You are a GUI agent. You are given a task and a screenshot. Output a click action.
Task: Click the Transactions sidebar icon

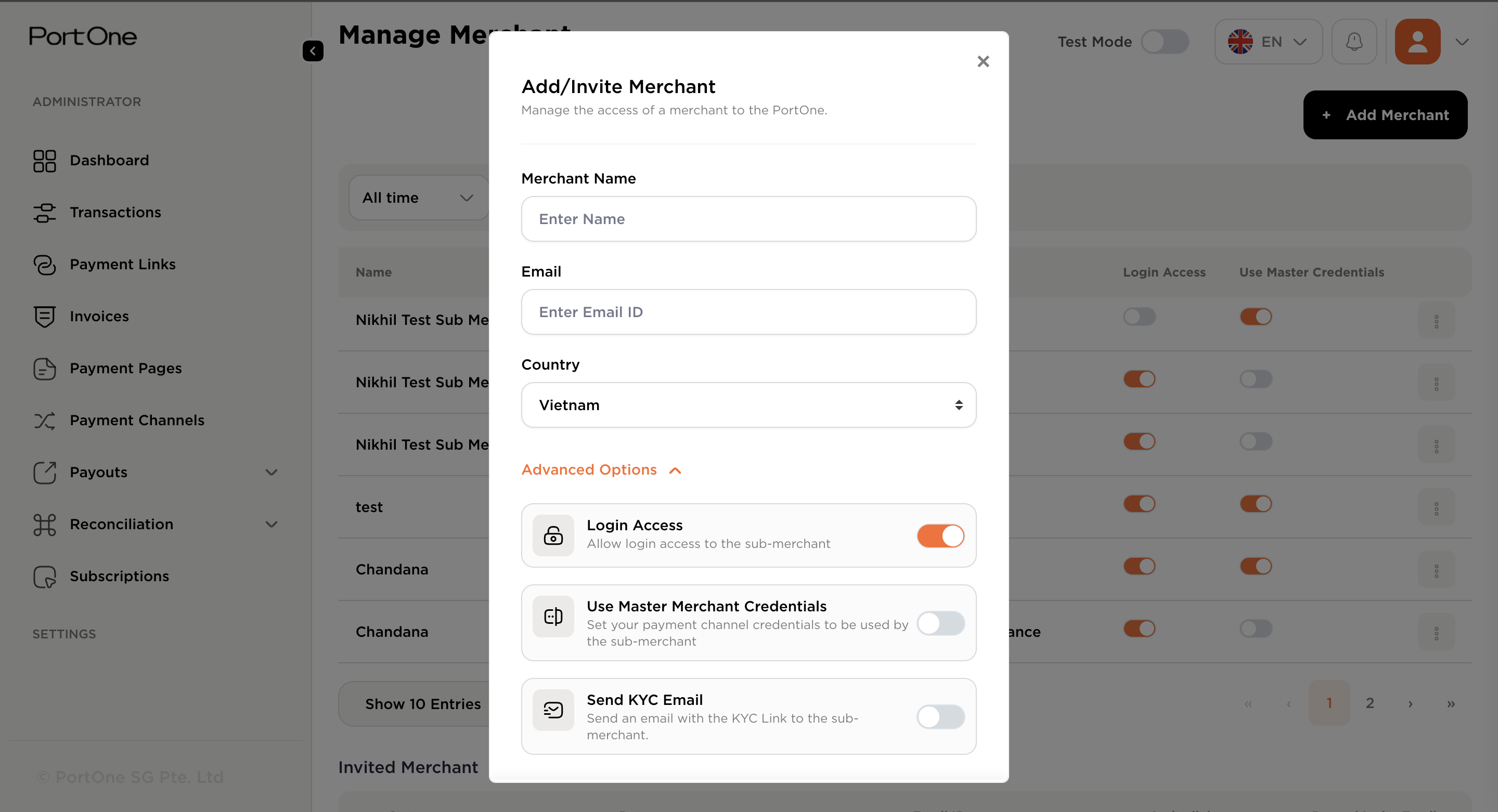tap(44, 213)
